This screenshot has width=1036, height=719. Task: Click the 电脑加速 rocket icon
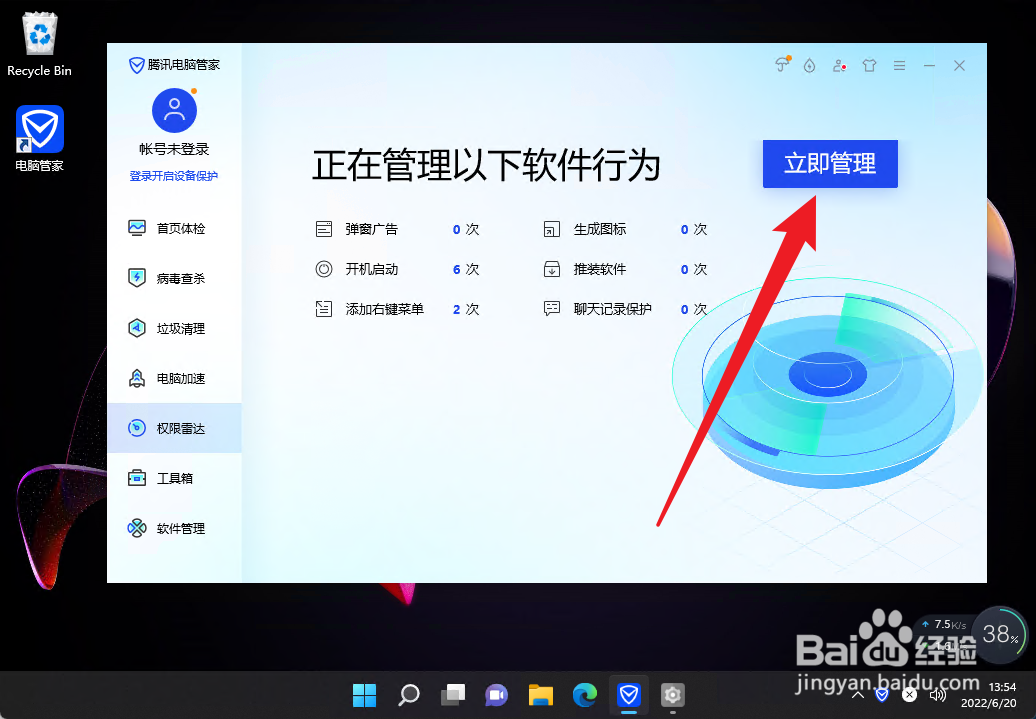pyautogui.click(x=137, y=378)
